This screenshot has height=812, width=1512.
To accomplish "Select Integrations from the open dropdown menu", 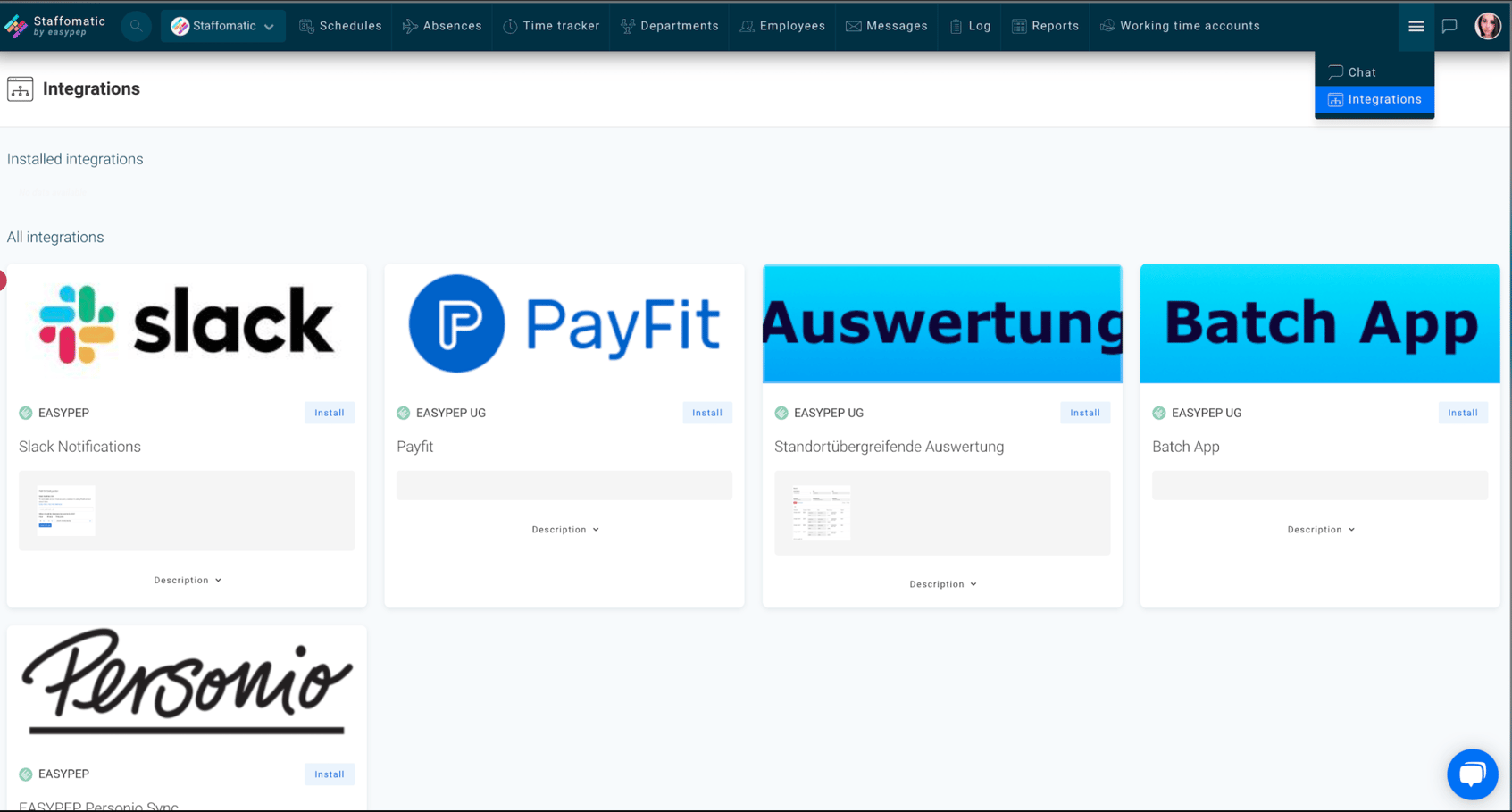I will (x=1374, y=99).
